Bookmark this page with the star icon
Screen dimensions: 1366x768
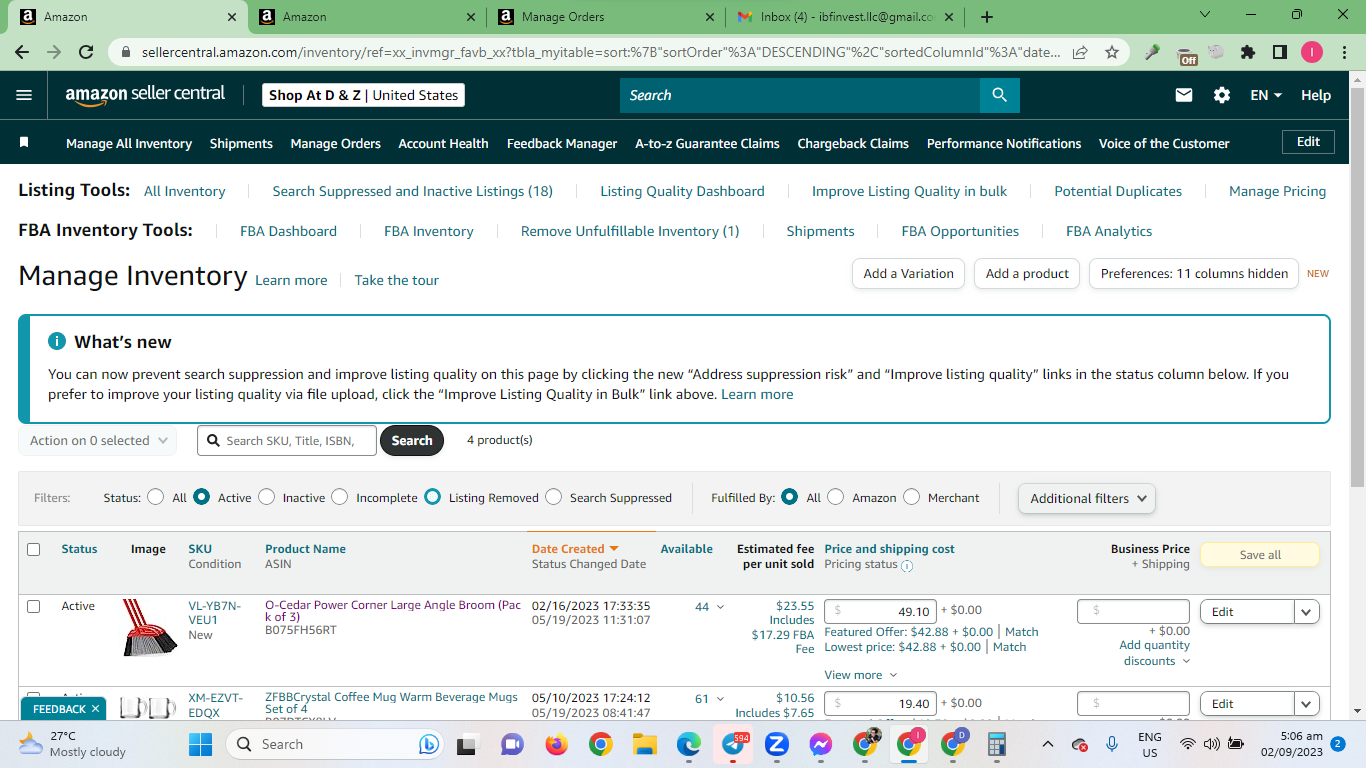[x=1112, y=52]
